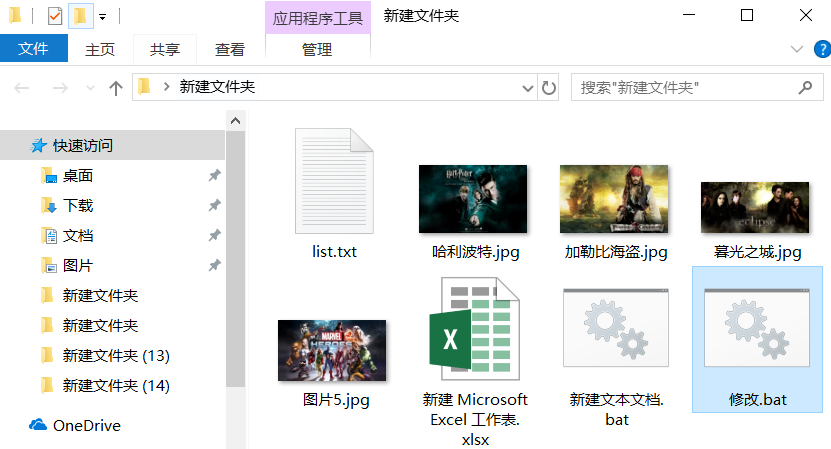The image size is (831, 449).
Task: Open the list.txt file icon
Action: pyautogui.click(x=334, y=181)
